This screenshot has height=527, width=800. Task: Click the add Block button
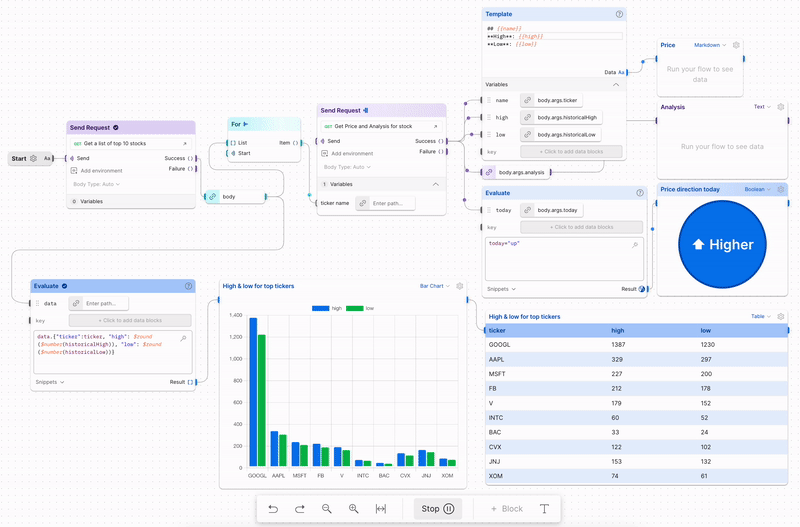coord(506,509)
